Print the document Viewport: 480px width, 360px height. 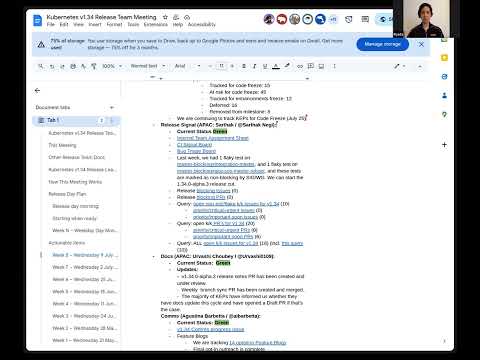click(73, 66)
